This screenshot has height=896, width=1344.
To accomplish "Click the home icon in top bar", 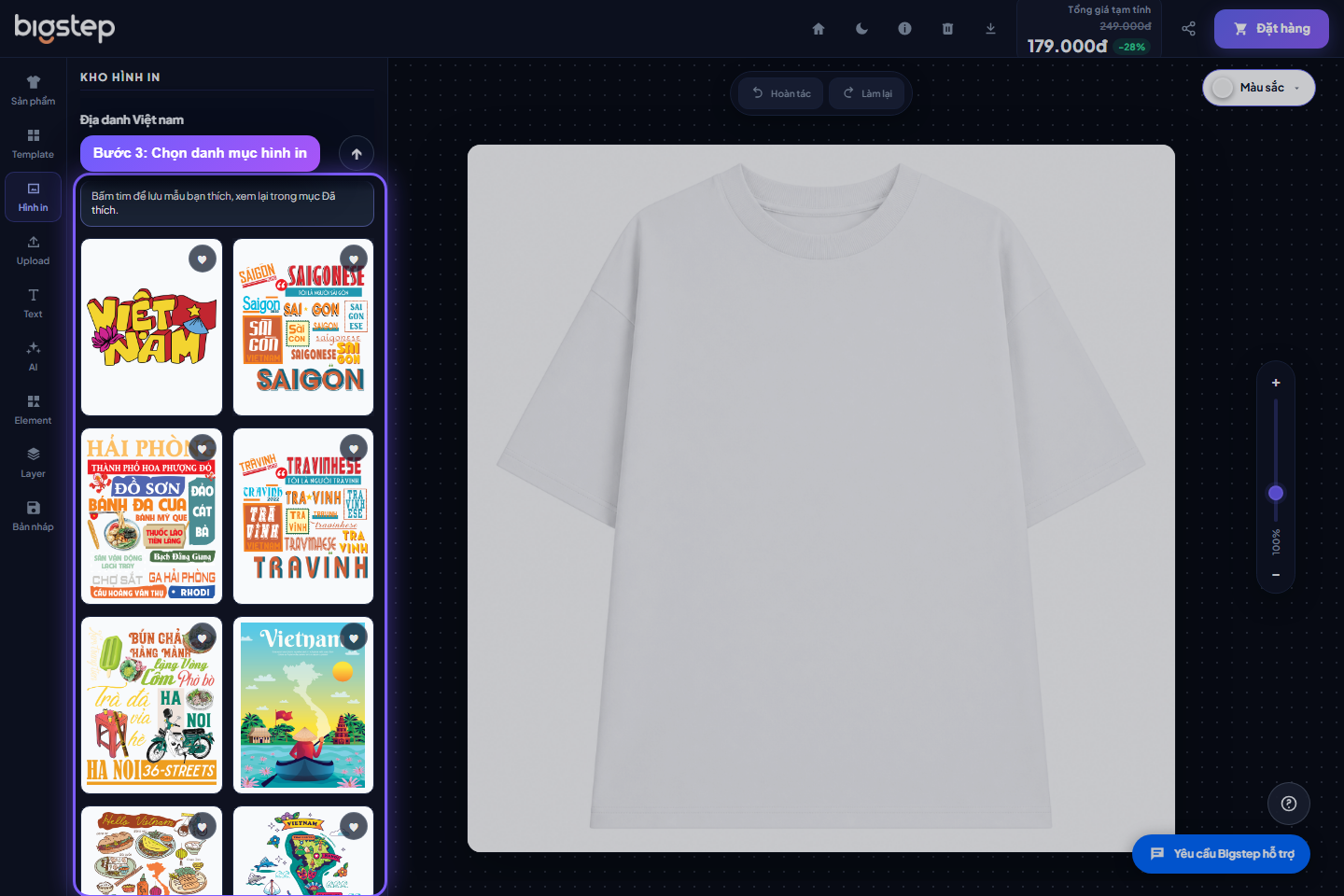I will tap(819, 29).
